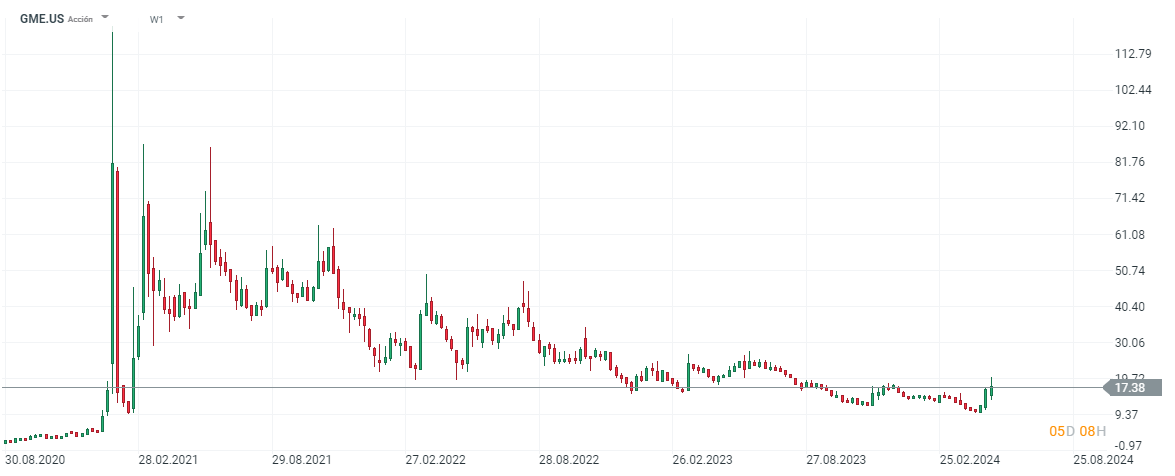Select the W1 interval label
Screen dimensions: 1175x476
point(157,19)
